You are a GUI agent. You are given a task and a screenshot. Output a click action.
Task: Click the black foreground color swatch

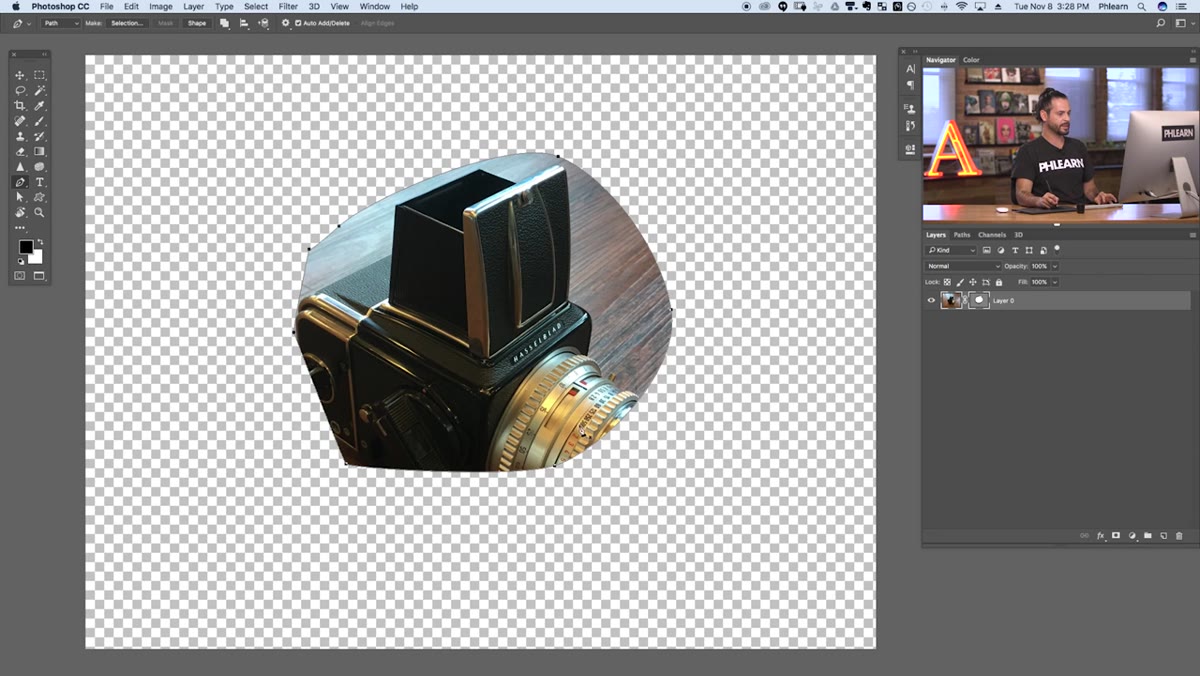[25, 247]
